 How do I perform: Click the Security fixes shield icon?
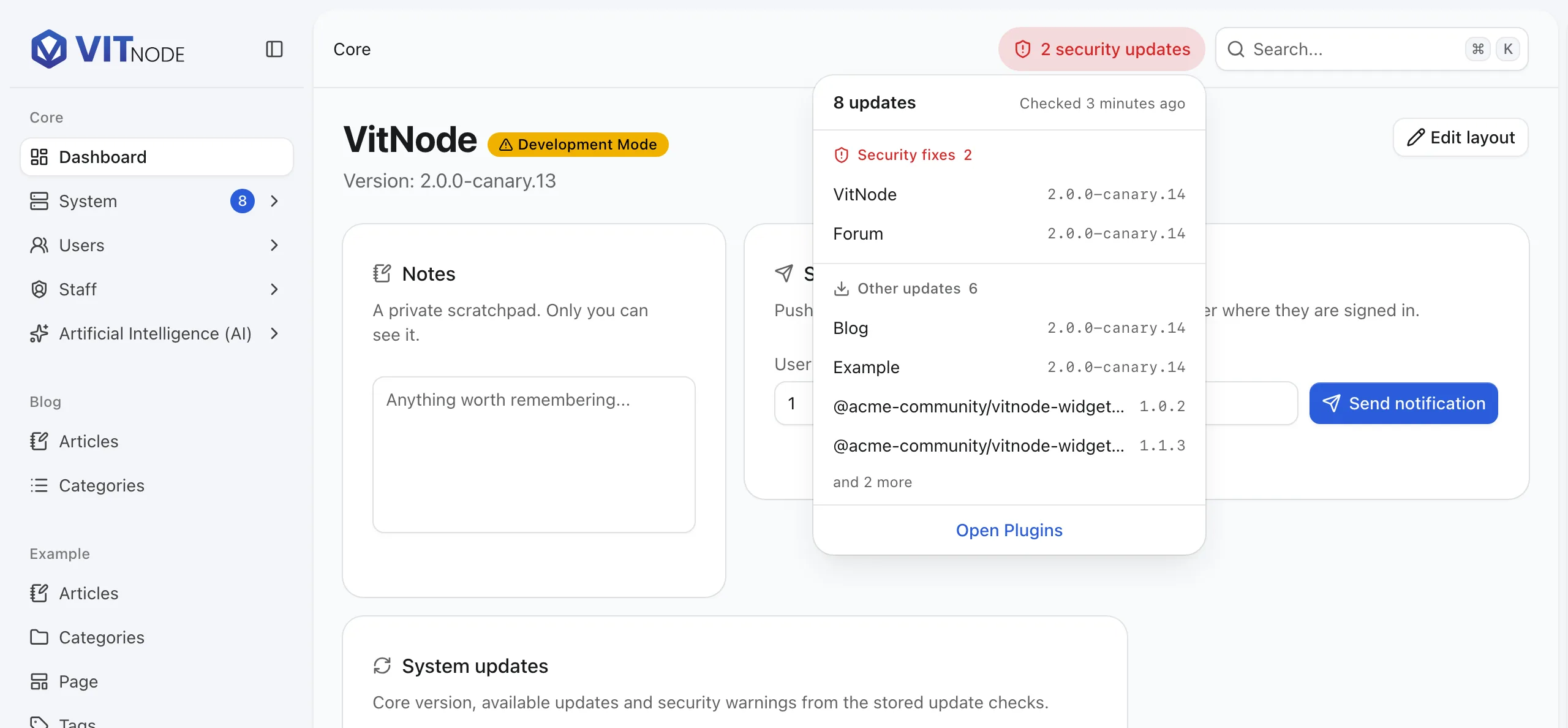point(842,155)
